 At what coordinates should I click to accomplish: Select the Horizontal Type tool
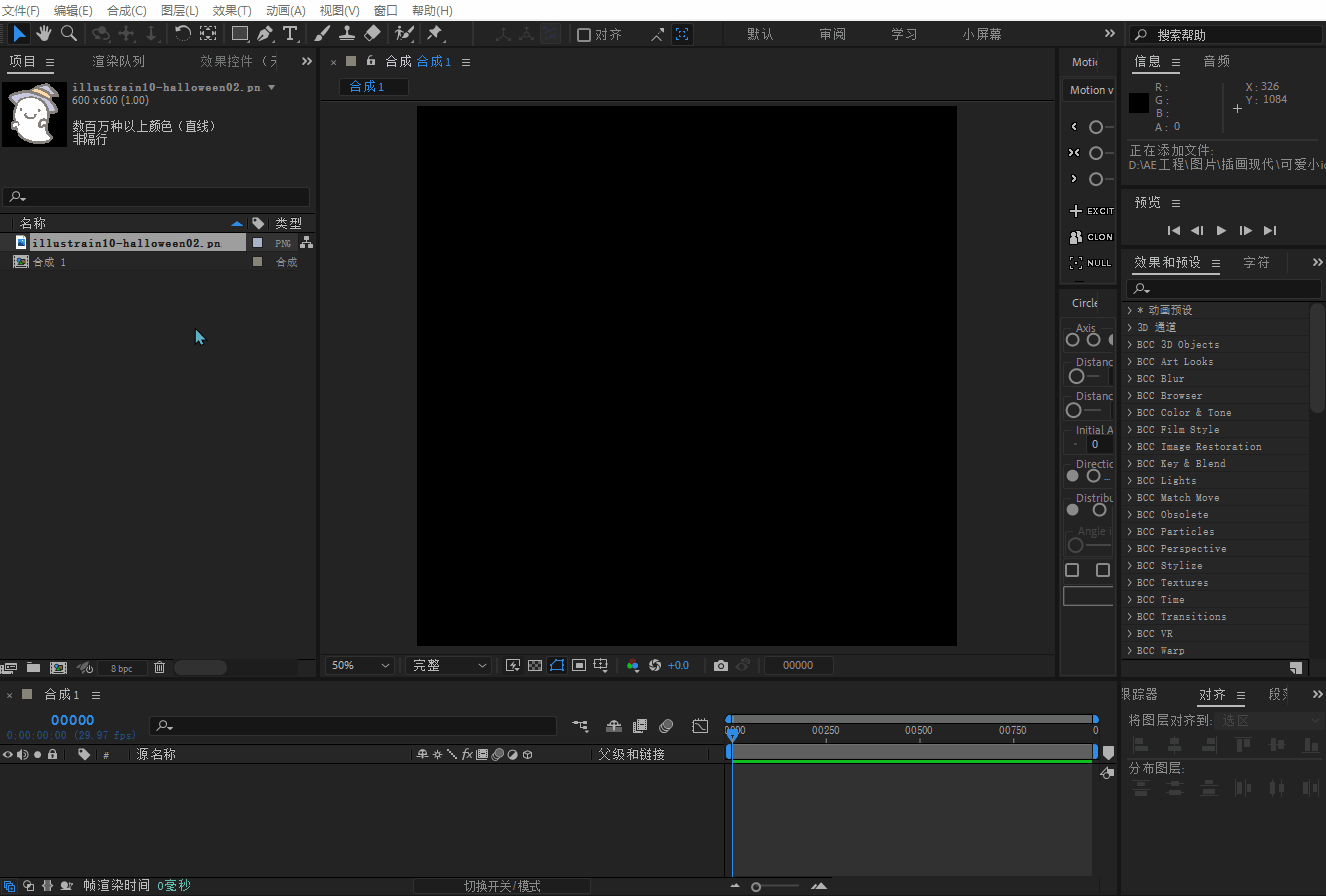(290, 34)
